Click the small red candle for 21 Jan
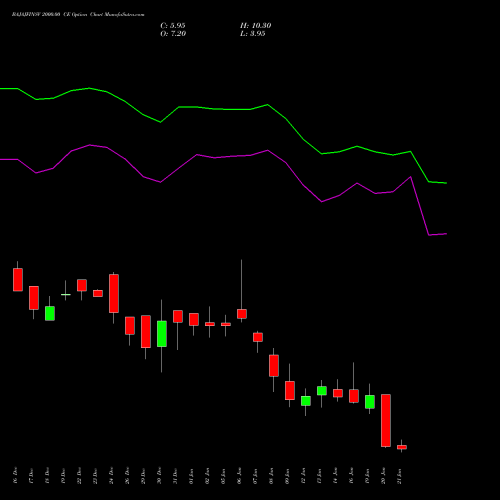500x500 pixels. (402, 447)
